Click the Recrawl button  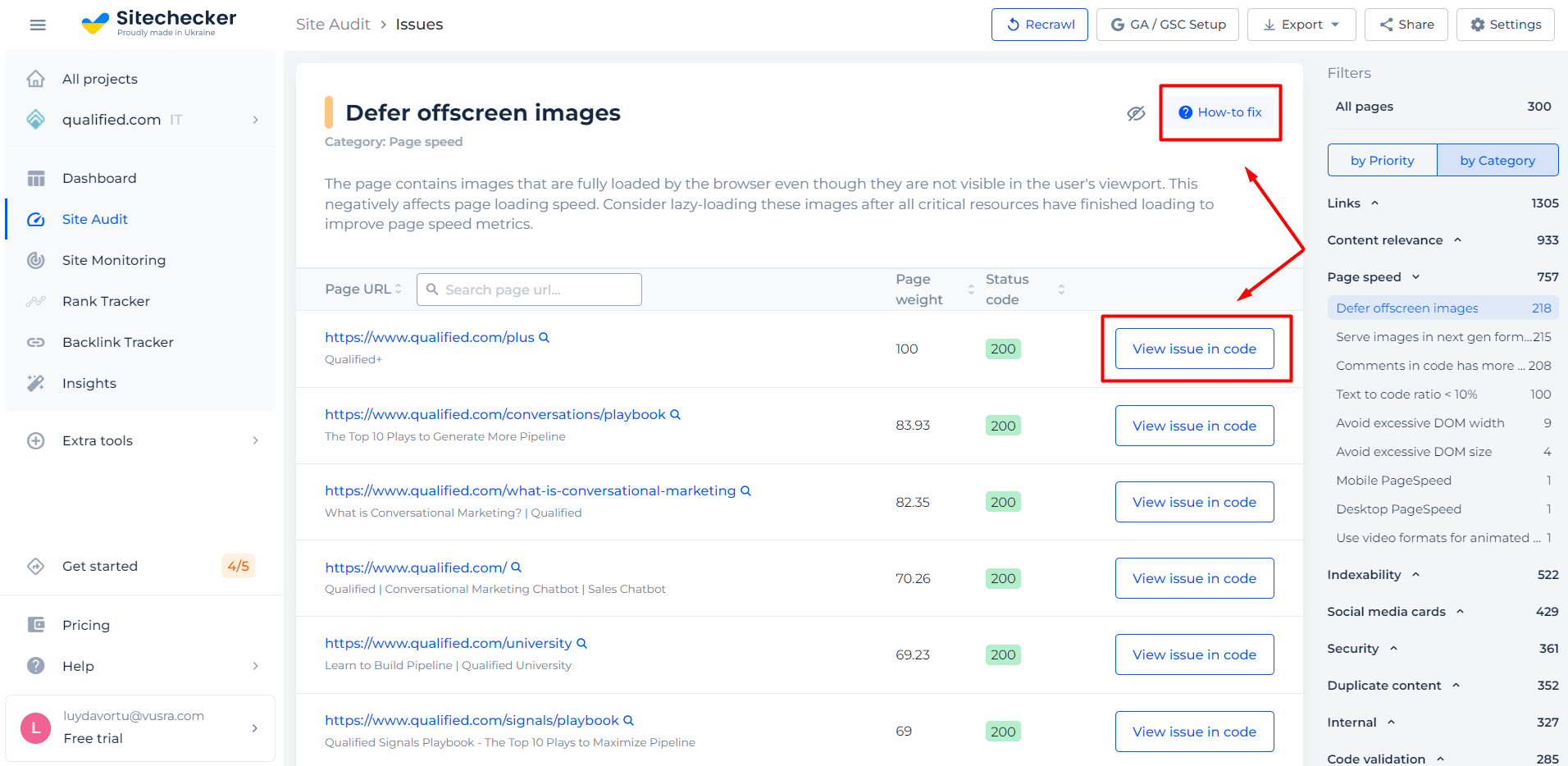click(1040, 25)
